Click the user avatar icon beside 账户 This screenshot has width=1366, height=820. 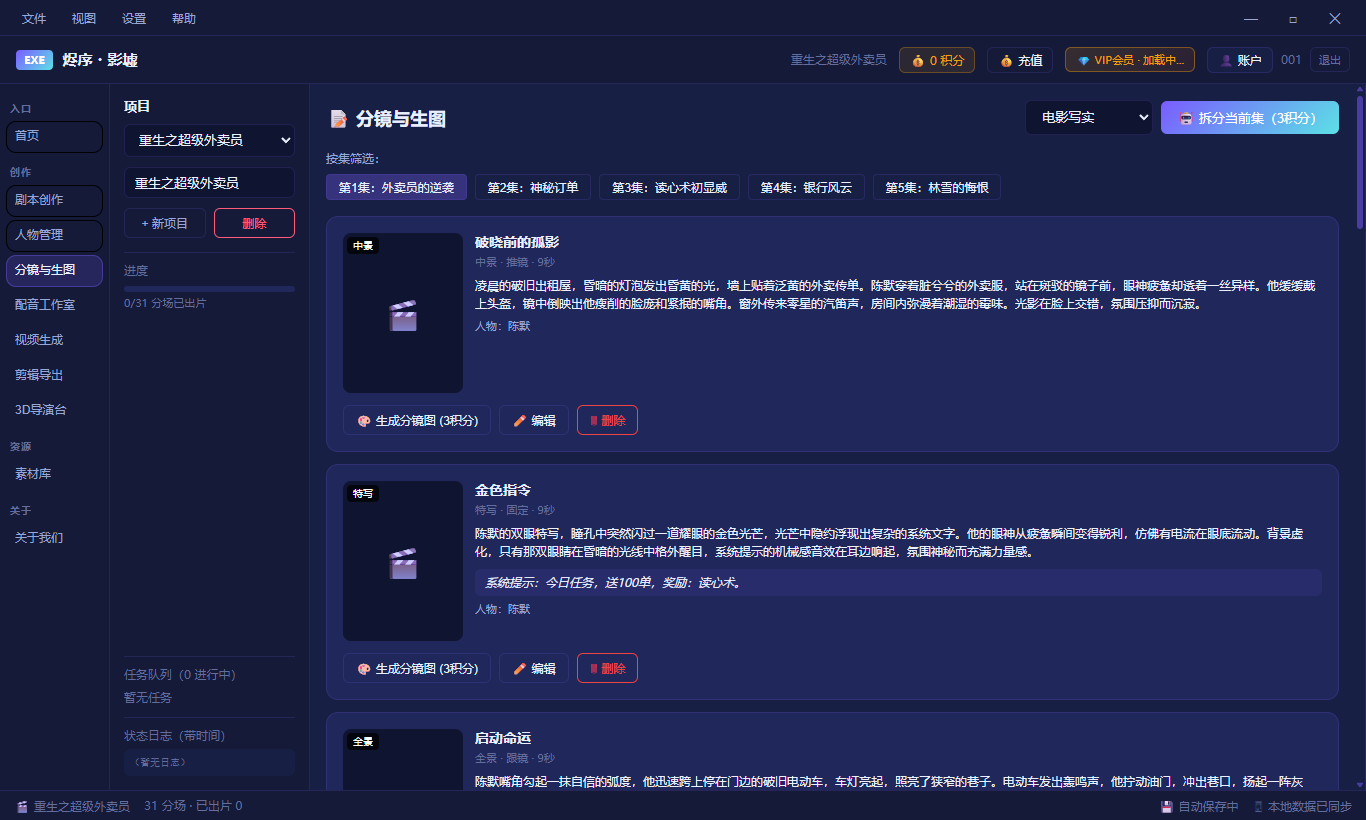[x=1226, y=61]
